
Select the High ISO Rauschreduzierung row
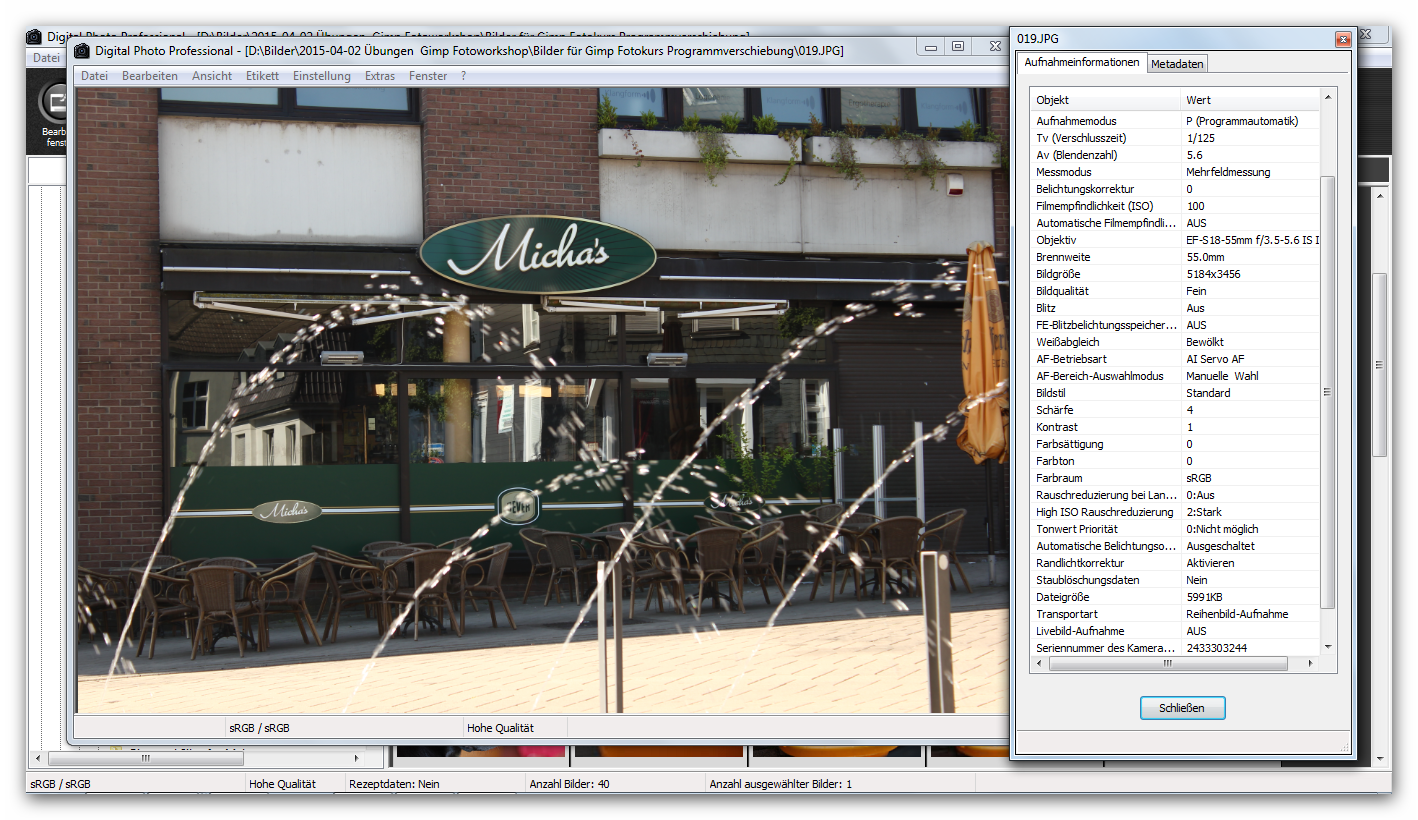[1175, 512]
